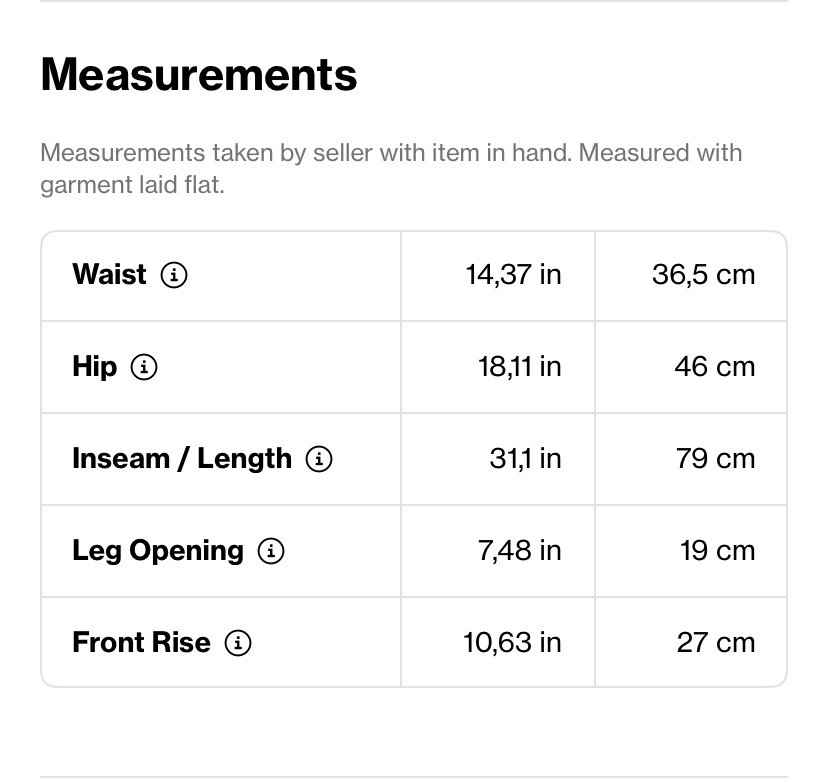Select the Inseam / Length label
828x781 pixels.
[x=182, y=459]
